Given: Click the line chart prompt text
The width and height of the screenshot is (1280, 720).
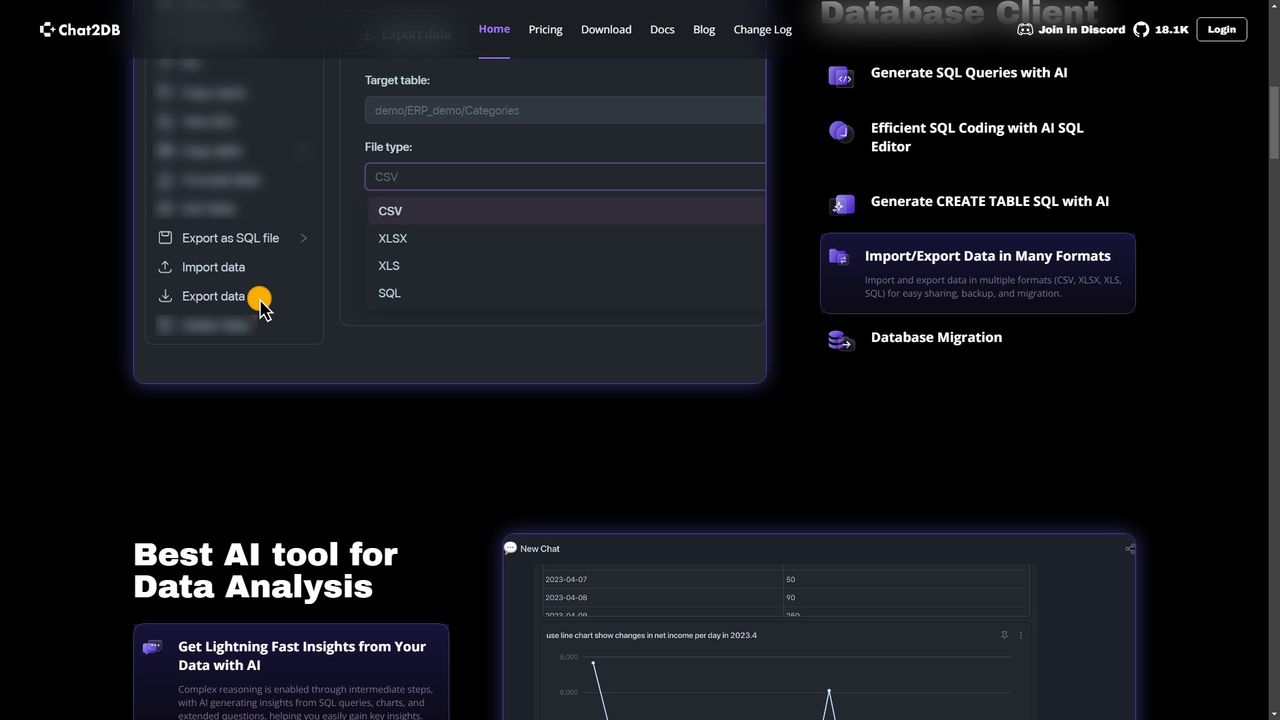Looking at the screenshot, I should (651, 635).
